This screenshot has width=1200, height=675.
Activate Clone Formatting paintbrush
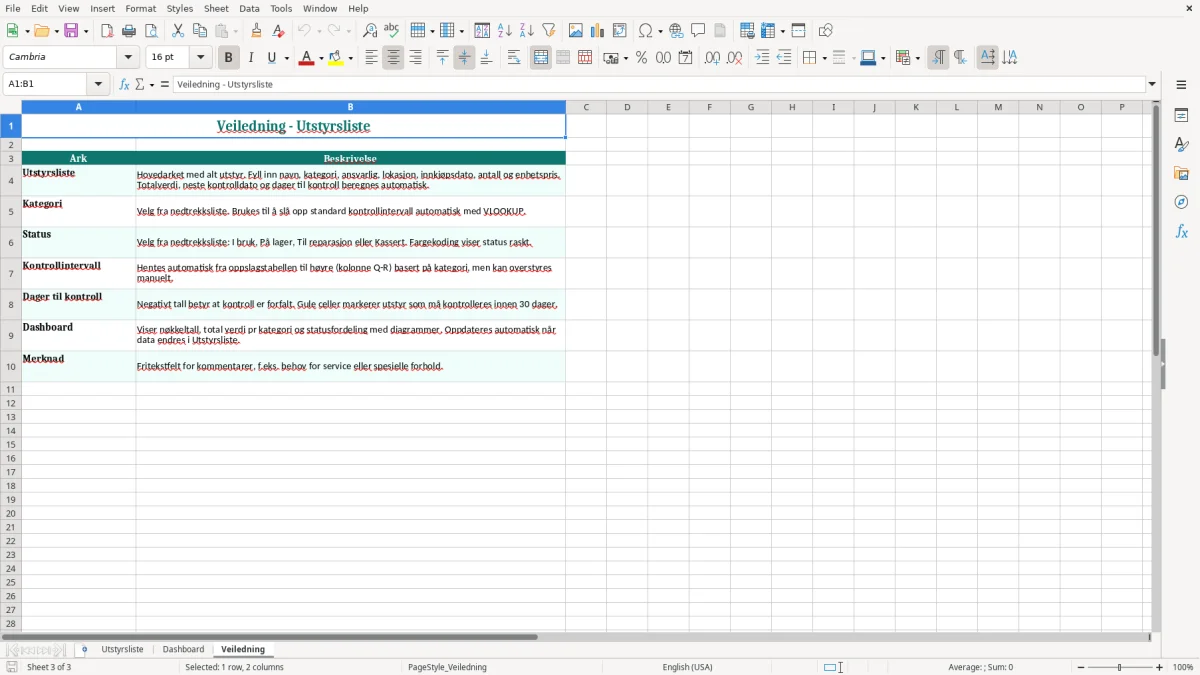[256, 31]
